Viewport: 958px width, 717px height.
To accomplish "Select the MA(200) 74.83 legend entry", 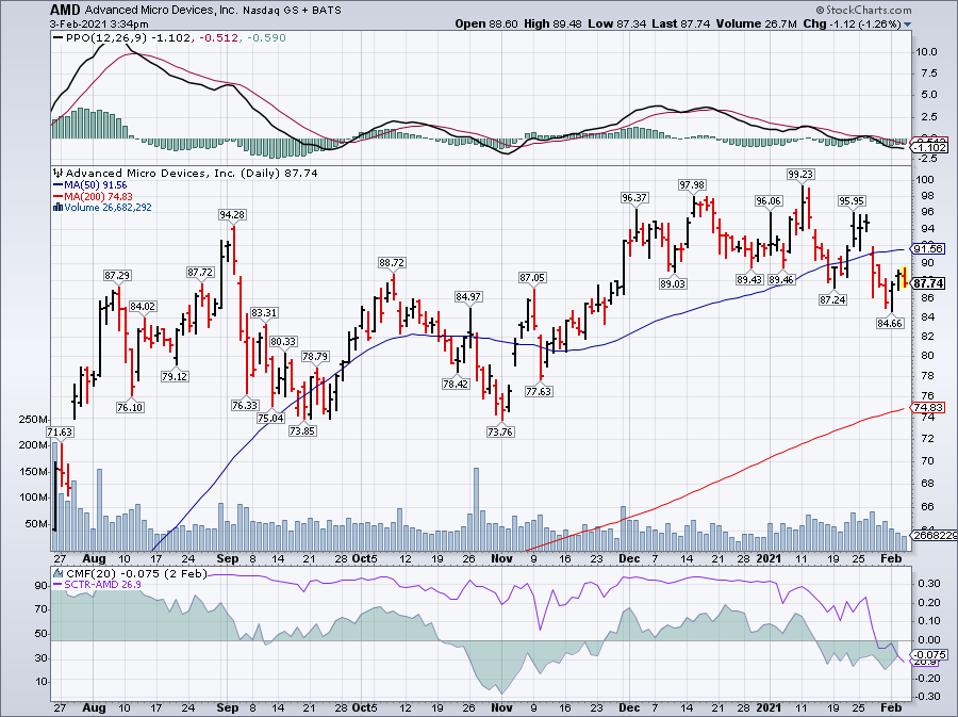I will [93, 196].
